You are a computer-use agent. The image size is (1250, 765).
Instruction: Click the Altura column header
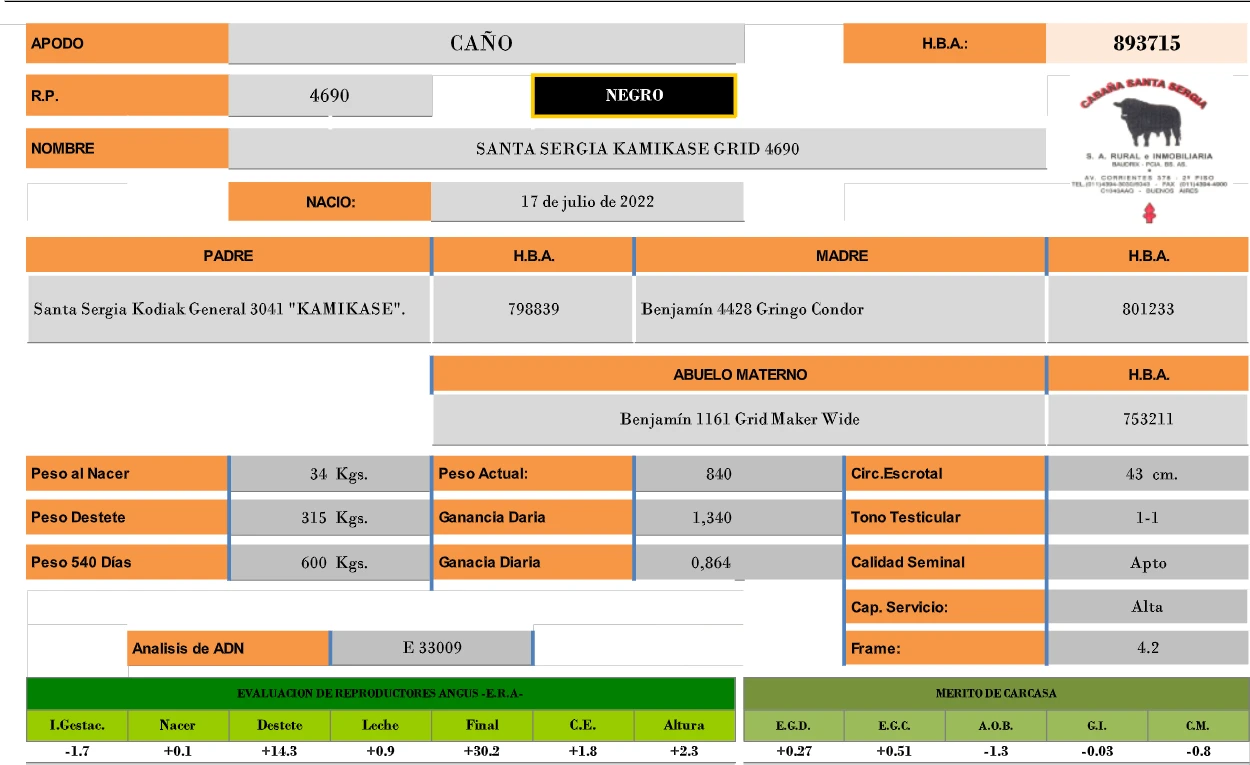click(x=684, y=725)
